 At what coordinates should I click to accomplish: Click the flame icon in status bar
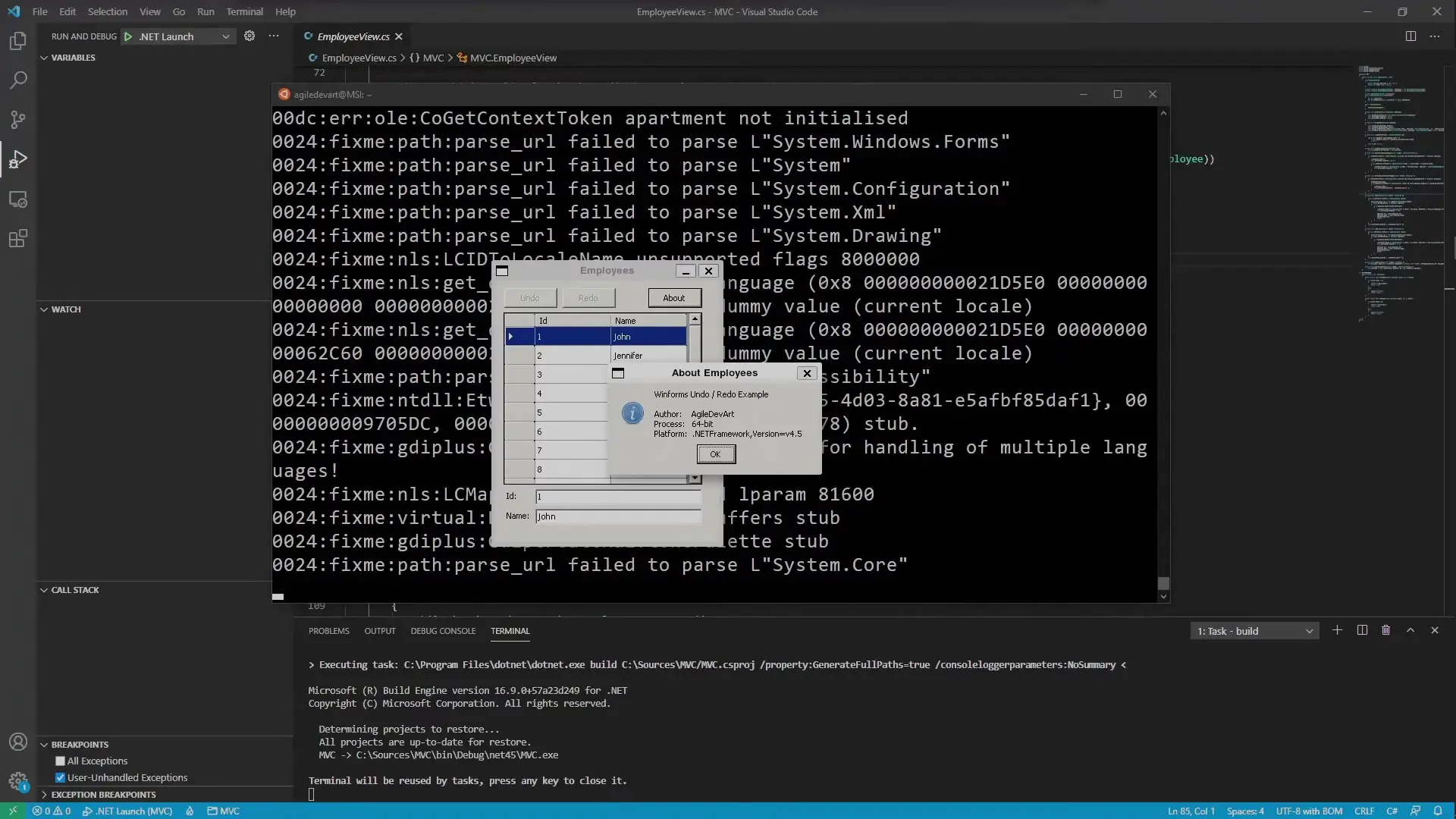190,811
